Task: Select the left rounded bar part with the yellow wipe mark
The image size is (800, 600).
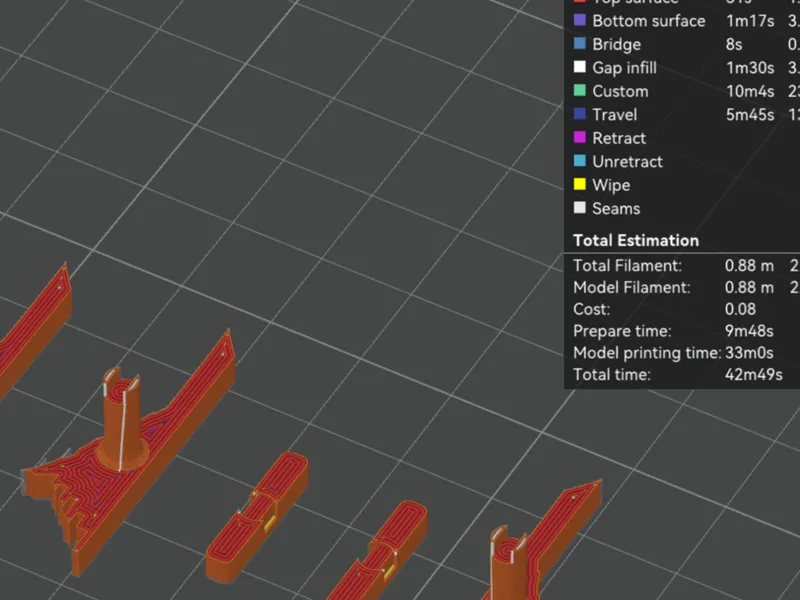Action: (257, 516)
